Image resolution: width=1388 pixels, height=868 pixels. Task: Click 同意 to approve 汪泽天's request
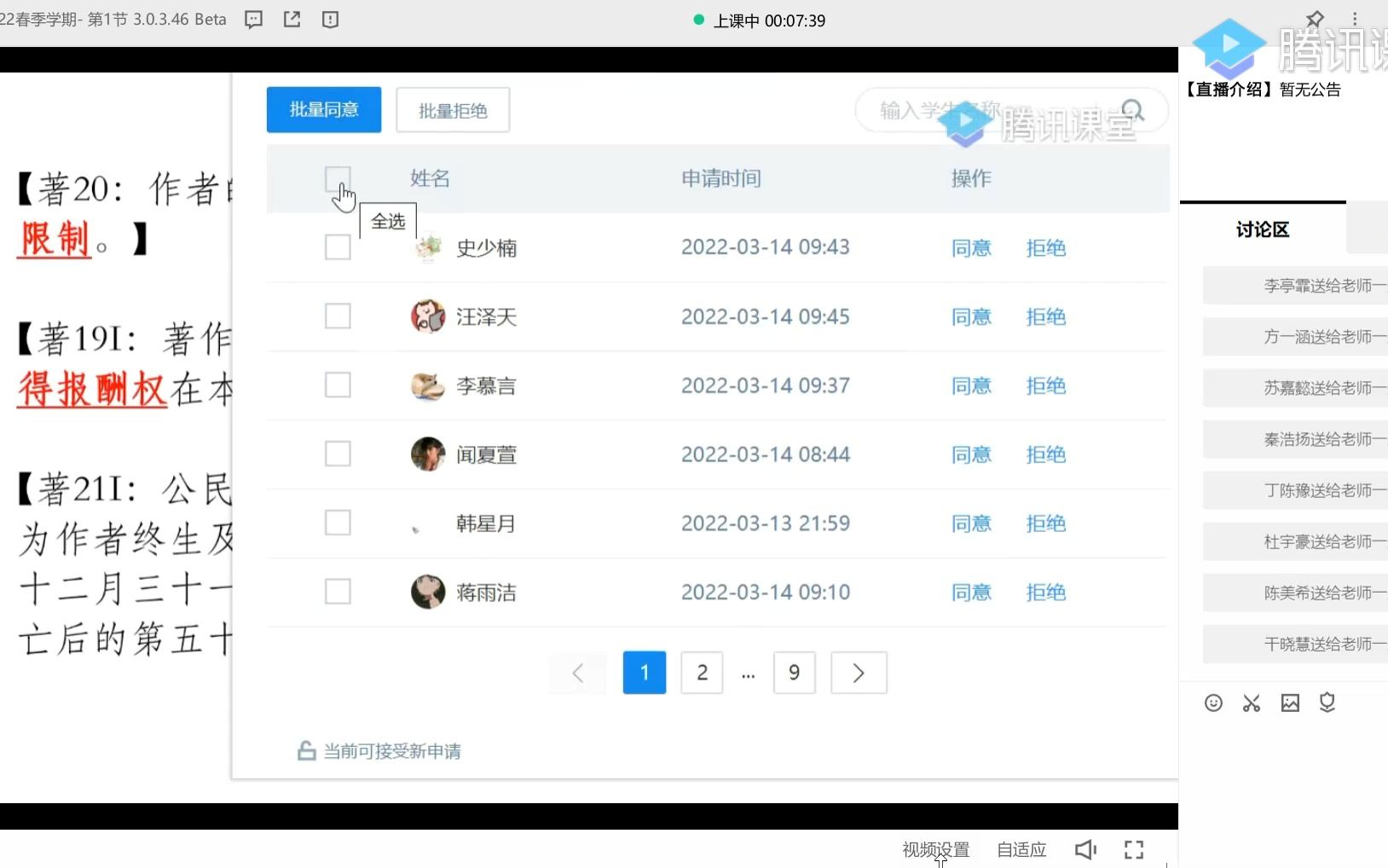tap(971, 316)
